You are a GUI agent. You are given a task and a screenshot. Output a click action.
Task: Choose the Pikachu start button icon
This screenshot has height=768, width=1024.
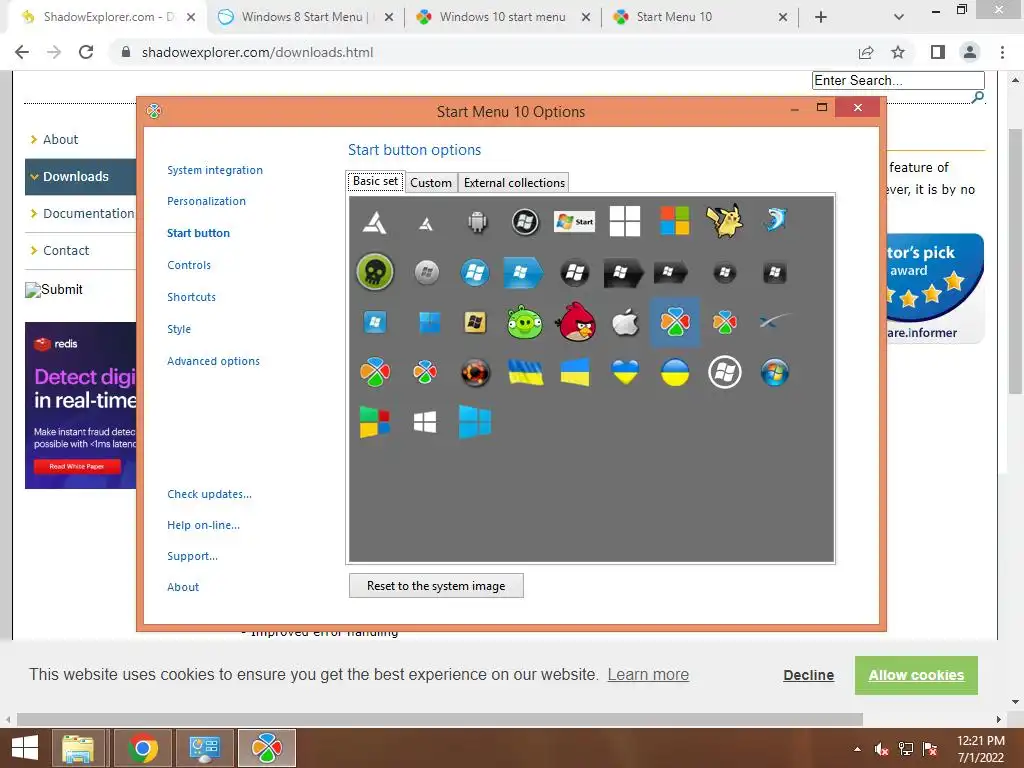pyautogui.click(x=724, y=221)
